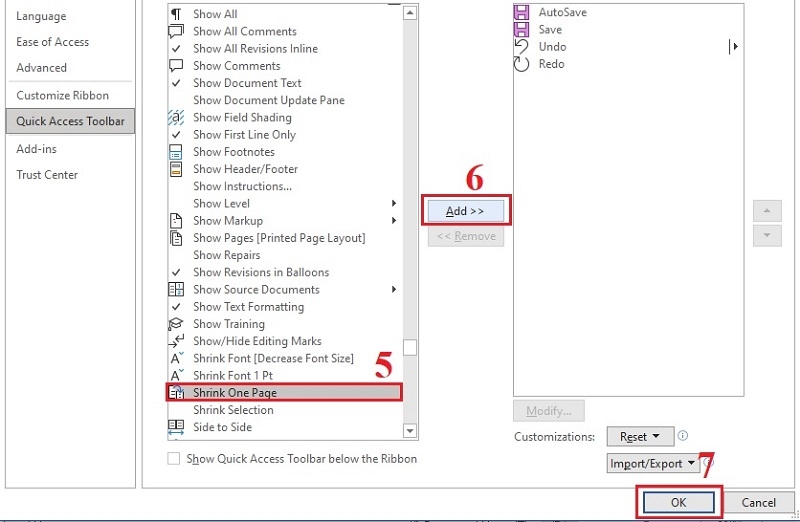Toggle Show Quick Access Toolbar below the Ribbon
Image resolution: width=800 pixels, height=522 pixels.
(x=173, y=458)
